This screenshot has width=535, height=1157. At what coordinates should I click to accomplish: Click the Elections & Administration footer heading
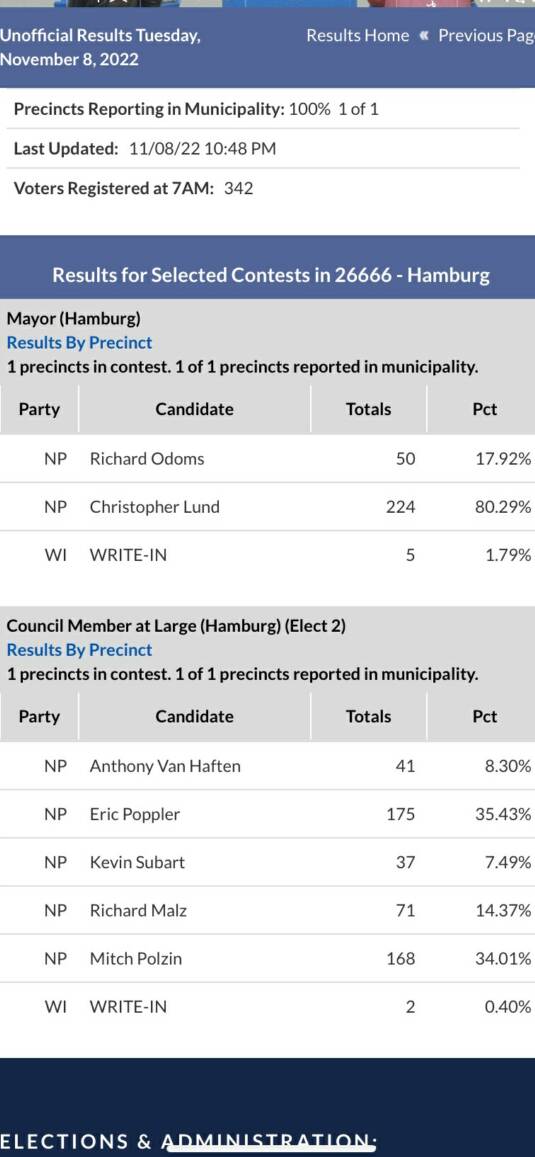(x=189, y=1142)
